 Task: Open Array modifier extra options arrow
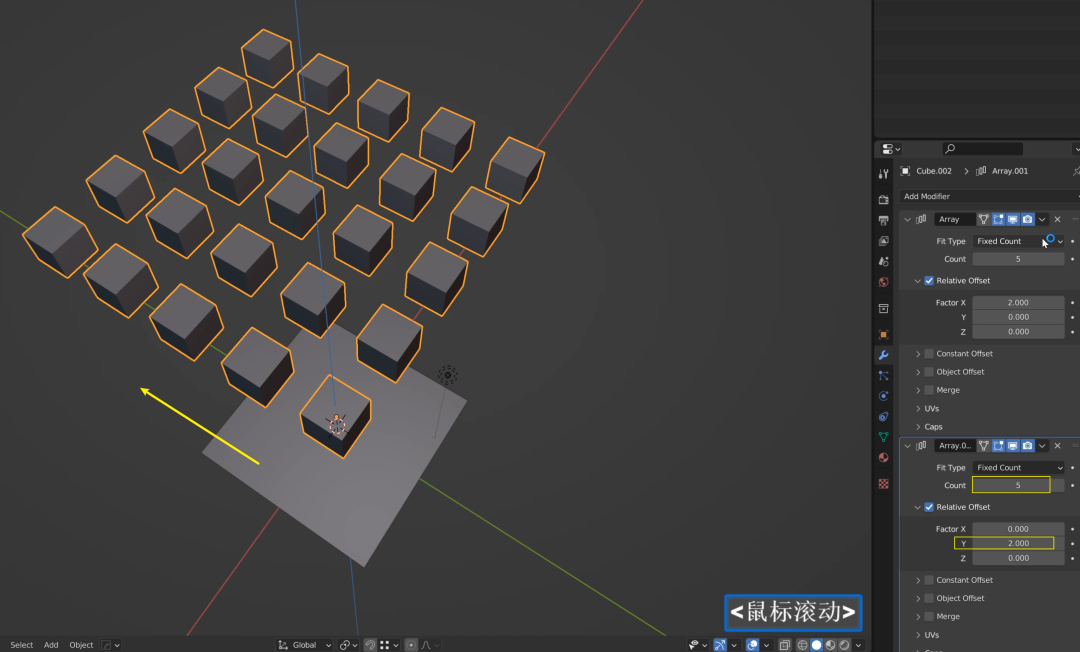point(1042,219)
